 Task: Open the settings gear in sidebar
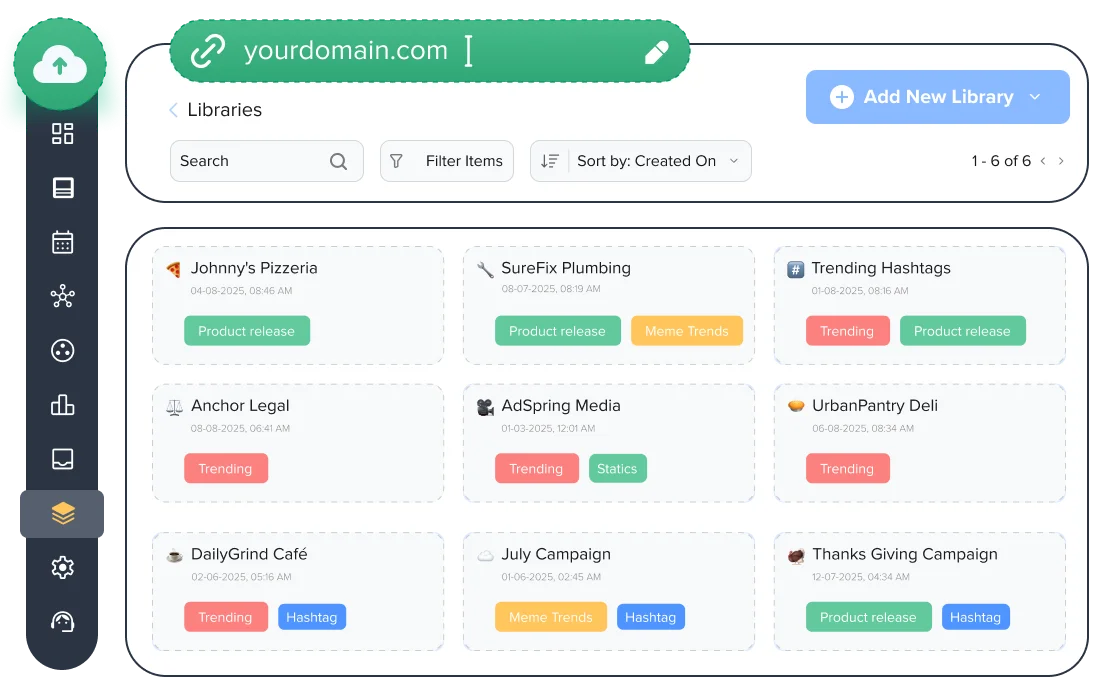point(62,567)
